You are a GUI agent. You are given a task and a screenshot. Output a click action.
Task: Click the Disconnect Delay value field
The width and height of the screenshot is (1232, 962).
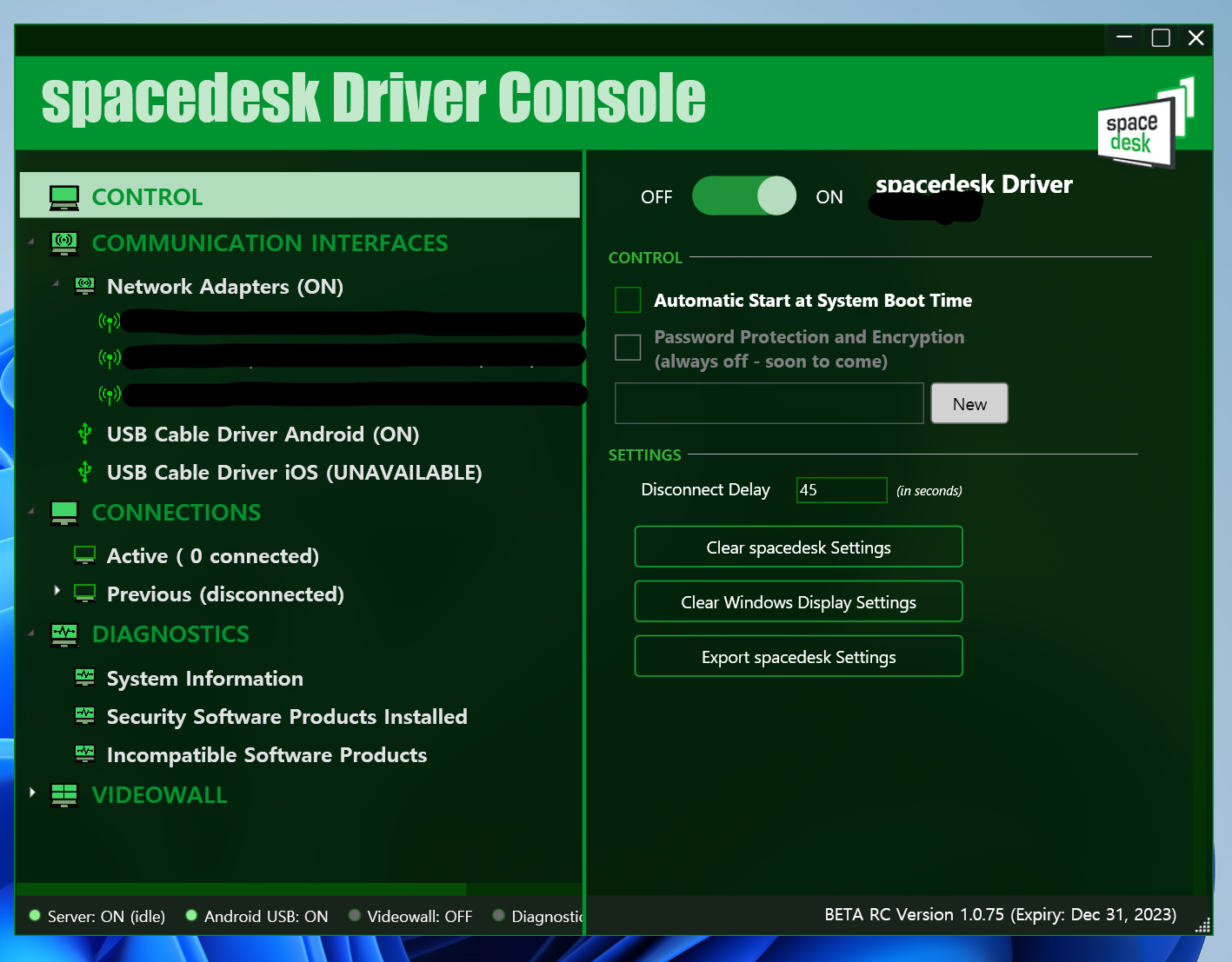tap(842, 490)
